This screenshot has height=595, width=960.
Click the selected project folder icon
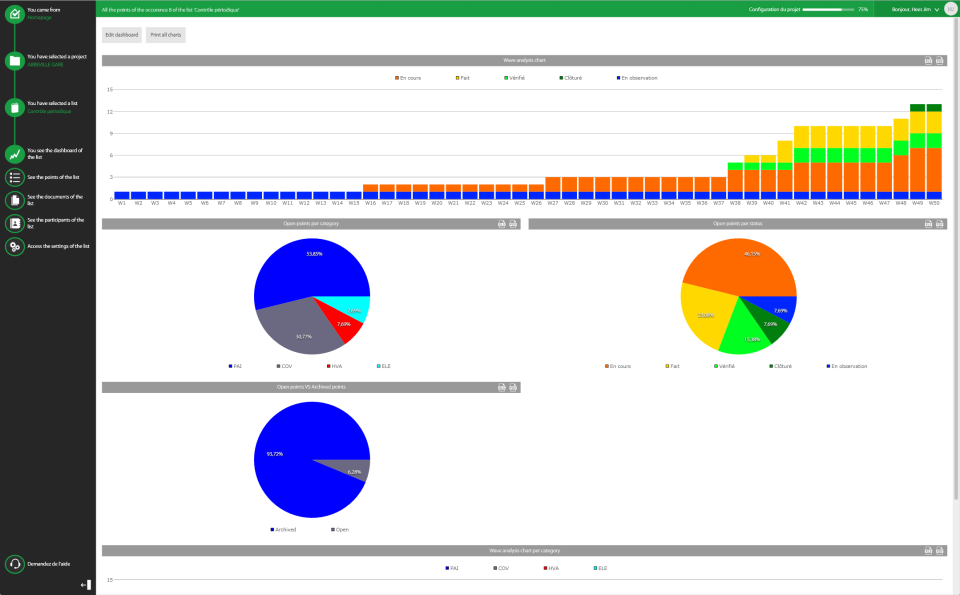[15, 61]
